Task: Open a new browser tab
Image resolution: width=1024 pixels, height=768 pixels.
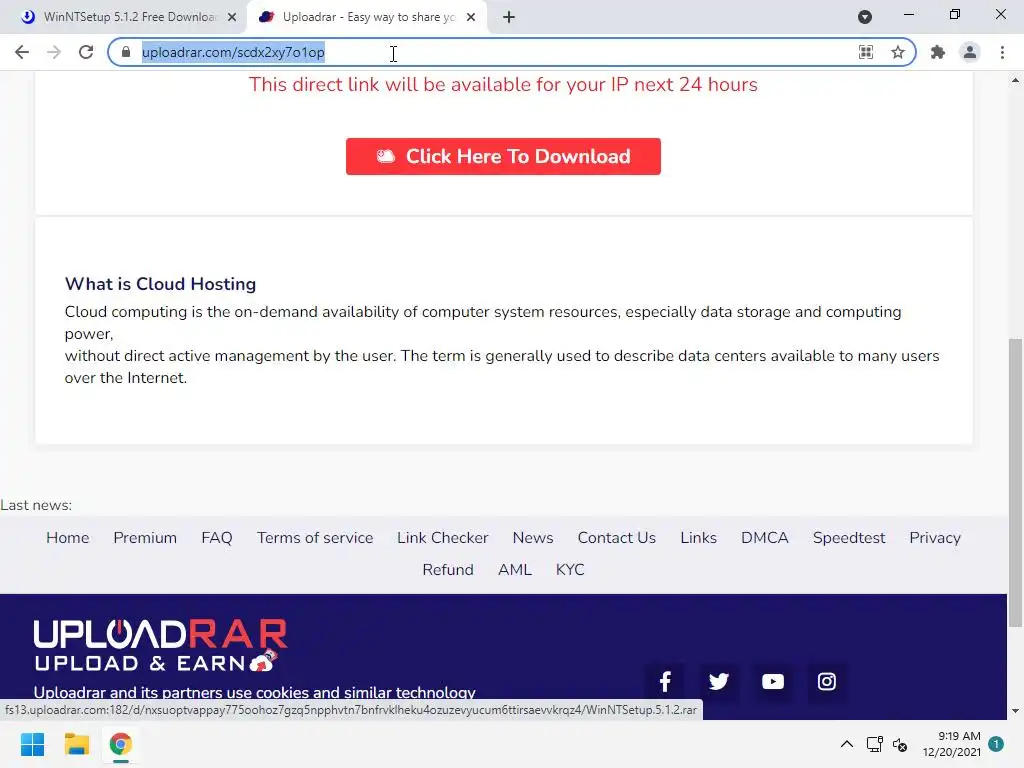Action: coord(509,17)
